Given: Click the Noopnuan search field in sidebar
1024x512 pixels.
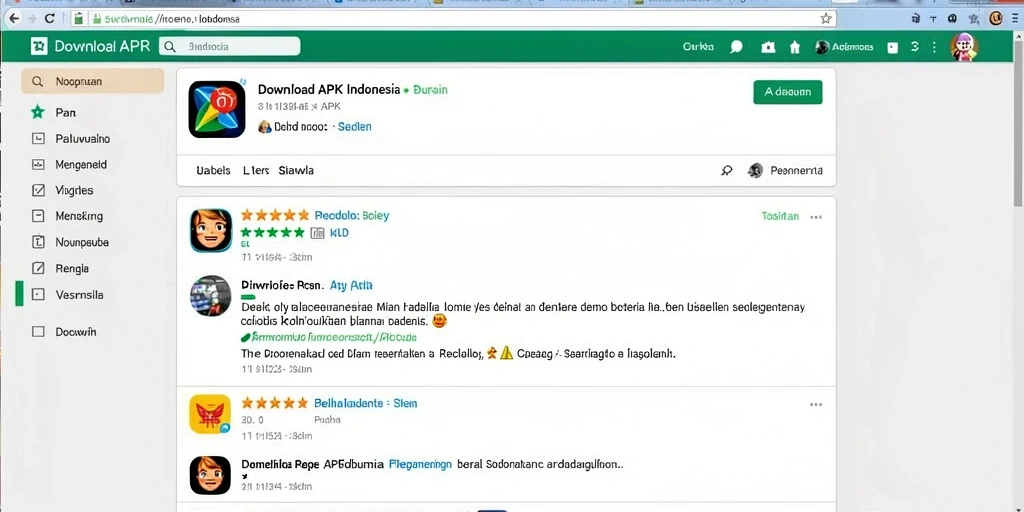Looking at the screenshot, I should pyautogui.click(x=93, y=82).
